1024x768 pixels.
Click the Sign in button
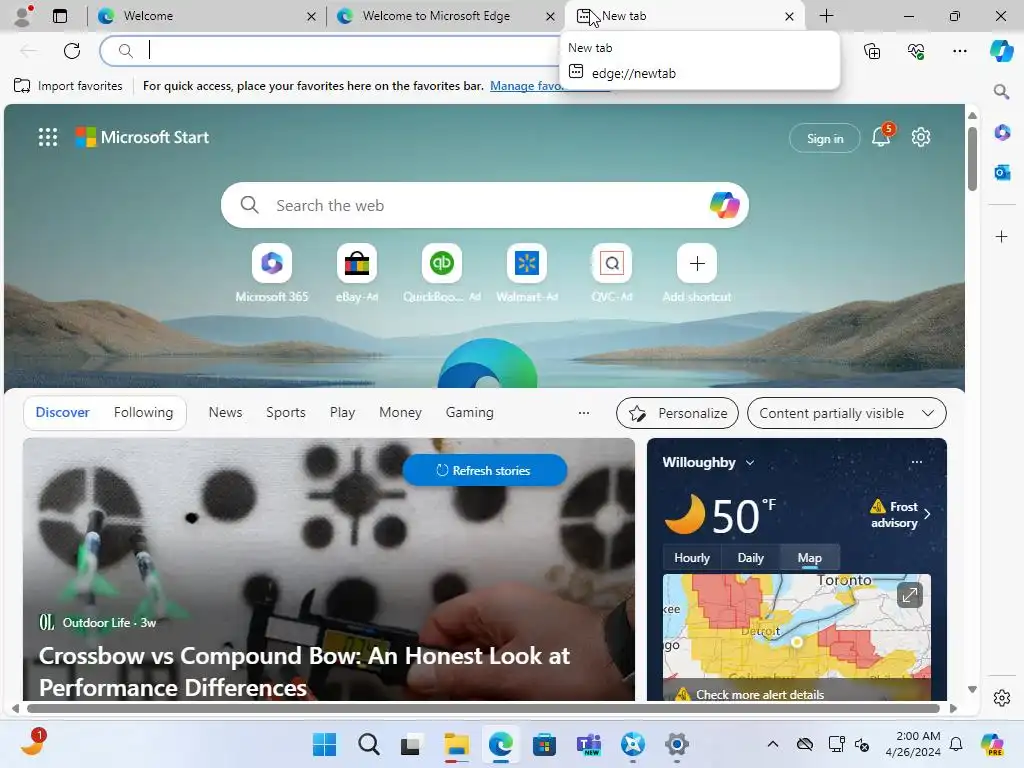[x=825, y=138]
